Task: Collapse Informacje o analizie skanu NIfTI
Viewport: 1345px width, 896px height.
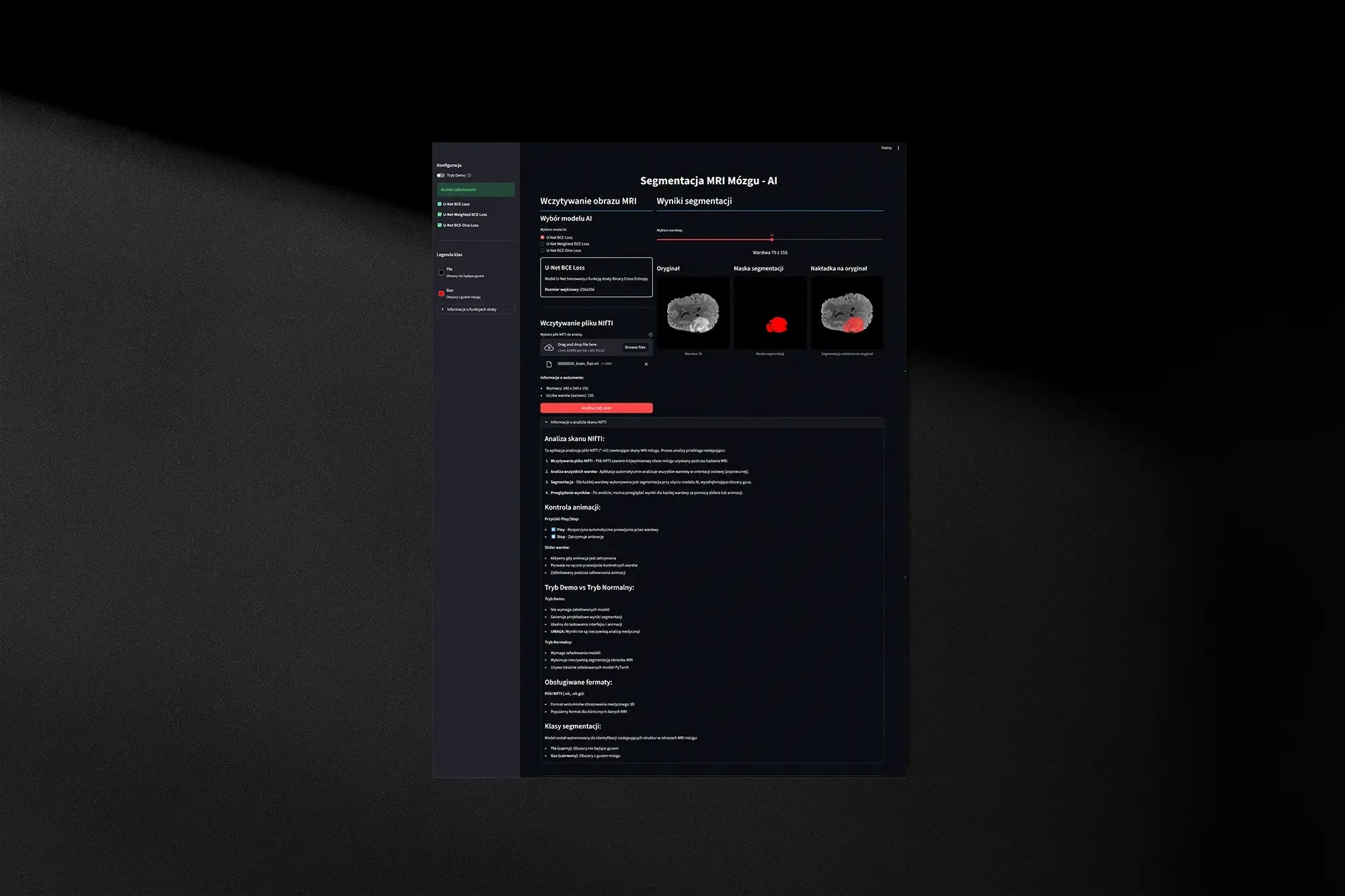Action: pos(578,422)
